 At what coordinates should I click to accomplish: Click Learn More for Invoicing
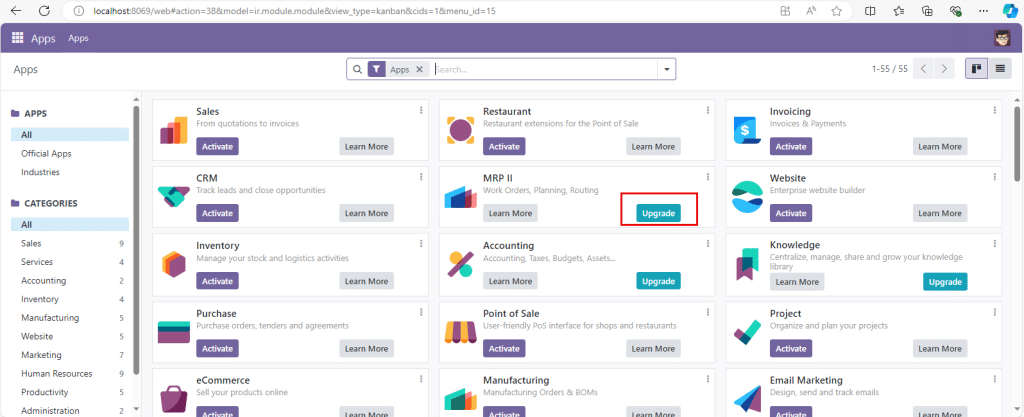(940, 146)
